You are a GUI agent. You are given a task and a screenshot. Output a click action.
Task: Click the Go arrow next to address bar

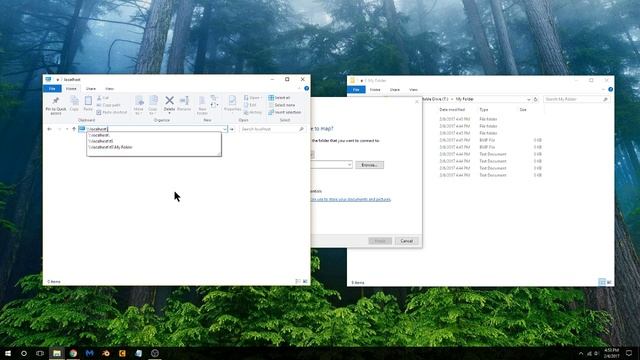tap(232, 129)
